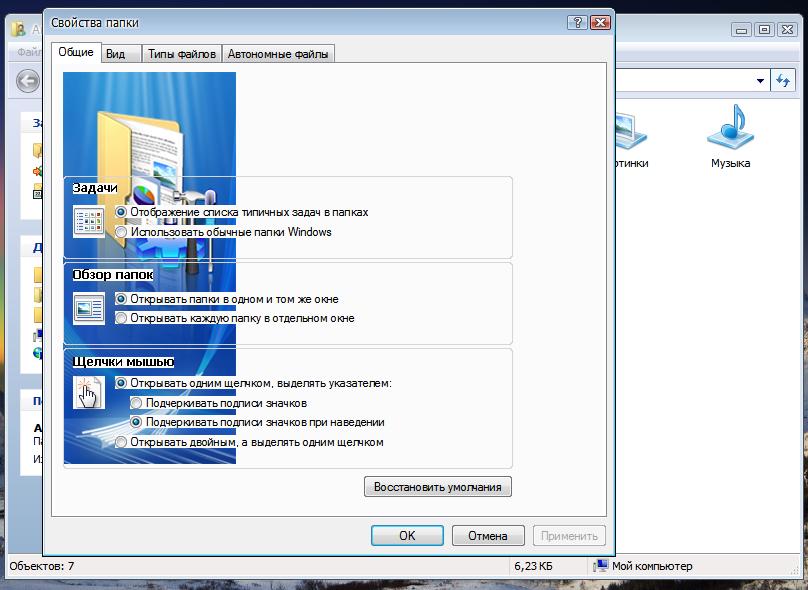This screenshot has width=808, height=590.
Task: Click the Задачи section icon
Action: tap(88, 222)
